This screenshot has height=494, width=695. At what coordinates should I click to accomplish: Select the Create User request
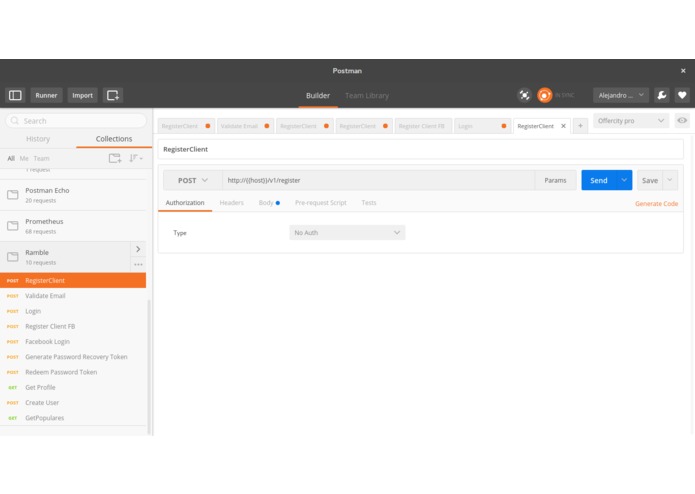(x=73, y=403)
